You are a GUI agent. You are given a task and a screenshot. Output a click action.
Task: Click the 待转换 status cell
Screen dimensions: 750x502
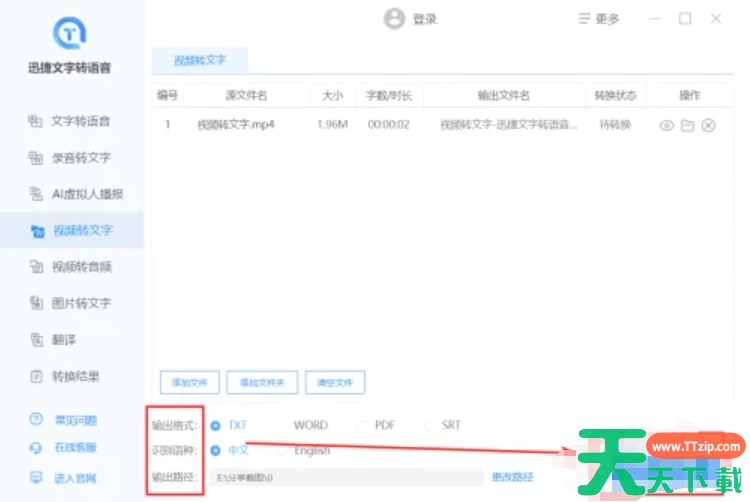point(615,125)
